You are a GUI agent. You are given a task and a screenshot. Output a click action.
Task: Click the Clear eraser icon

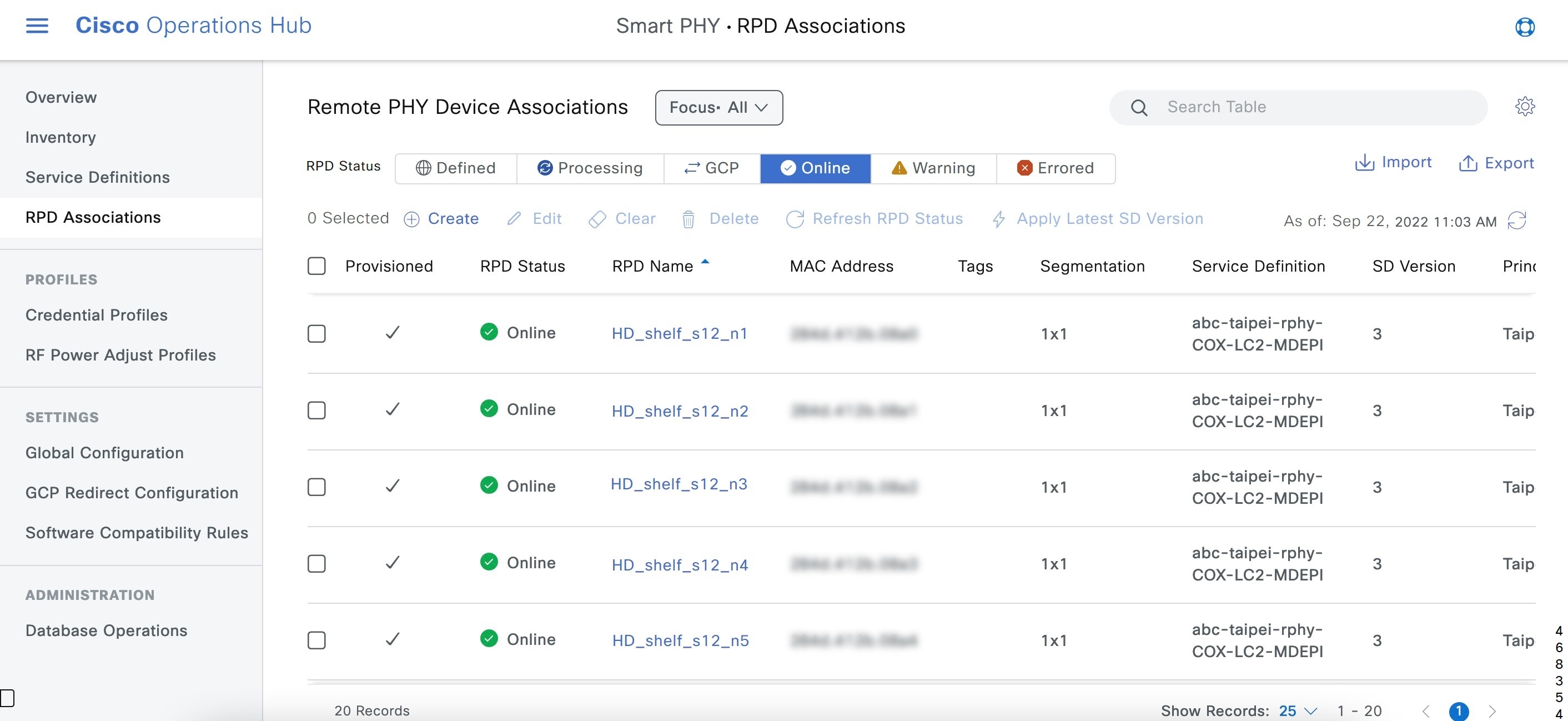[597, 219]
